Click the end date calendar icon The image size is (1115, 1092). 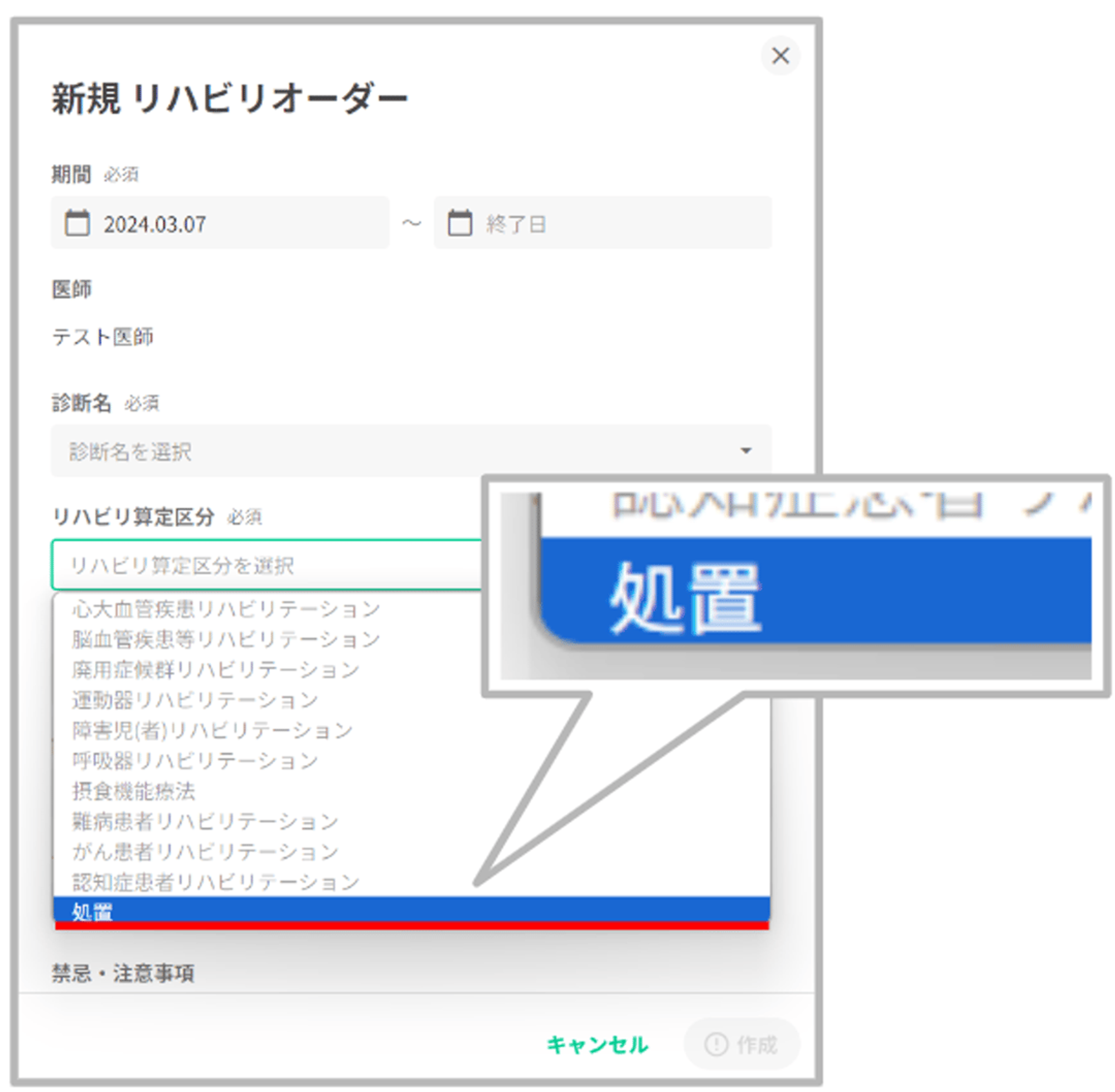(x=459, y=223)
